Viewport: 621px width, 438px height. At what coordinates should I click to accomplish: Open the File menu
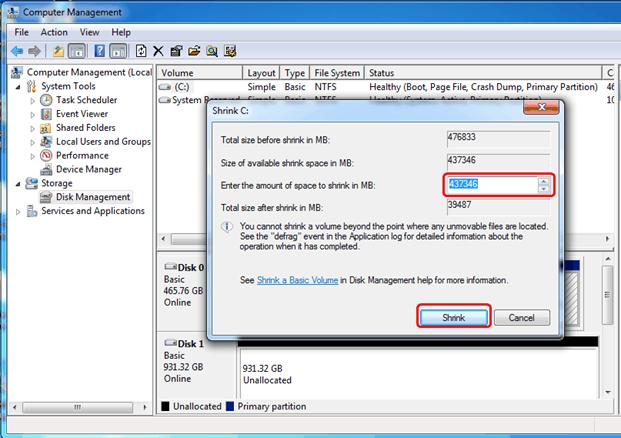21,32
